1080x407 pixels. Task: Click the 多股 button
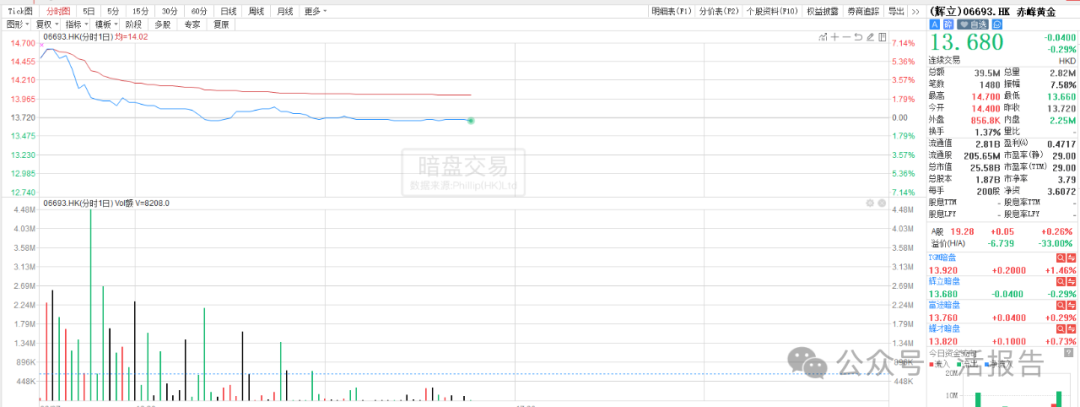coord(163,24)
